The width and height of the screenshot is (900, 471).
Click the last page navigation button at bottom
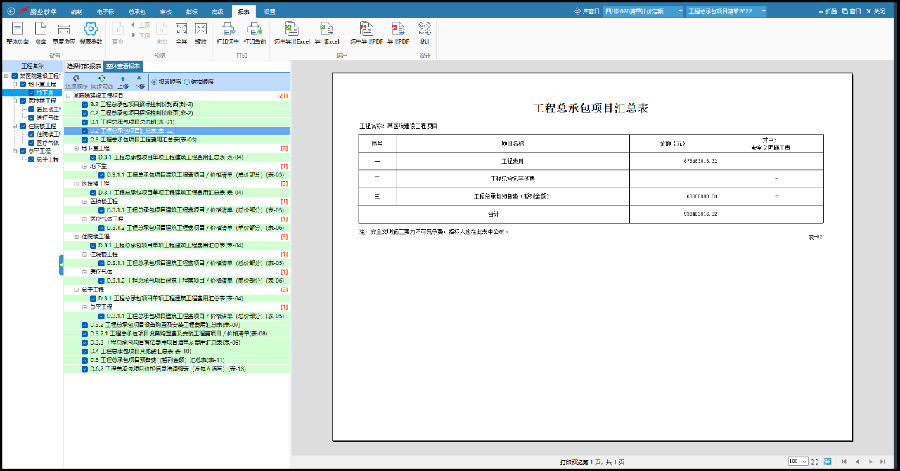pyautogui.click(x=884, y=461)
